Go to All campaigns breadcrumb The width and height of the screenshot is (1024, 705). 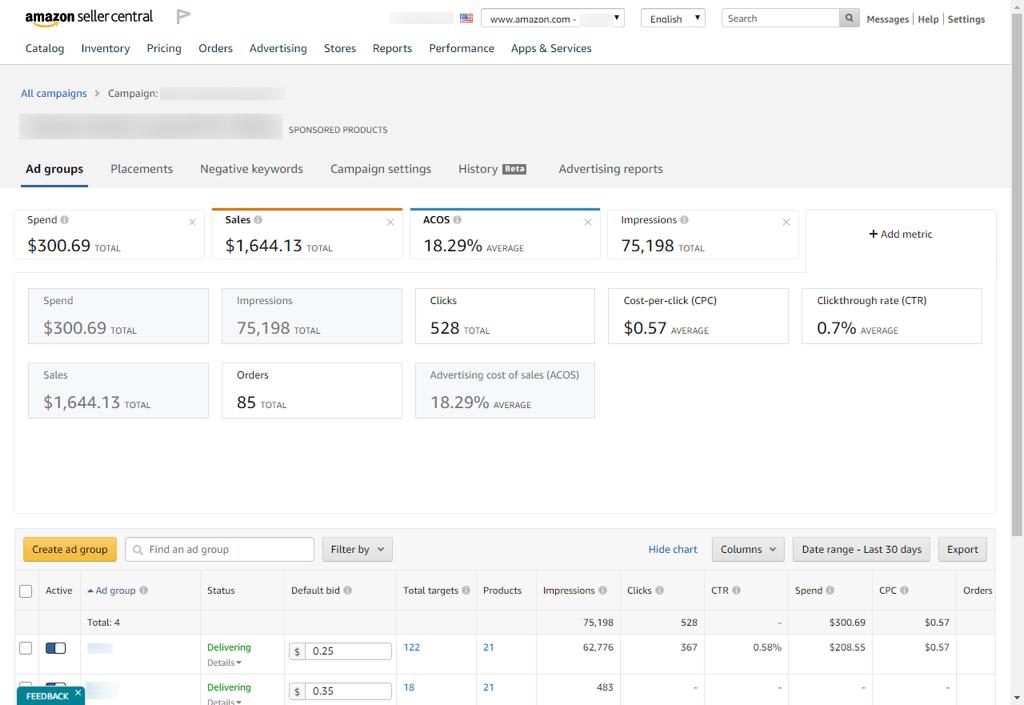point(54,93)
